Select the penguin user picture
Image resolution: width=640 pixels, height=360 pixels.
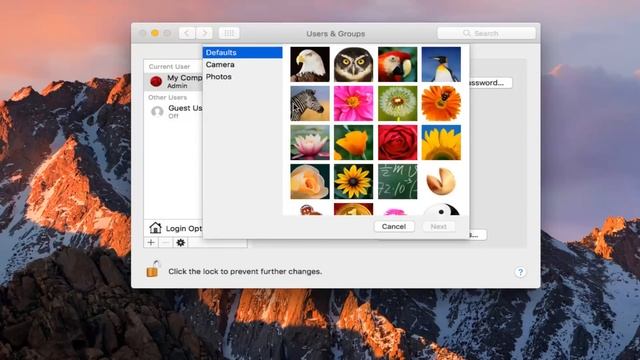click(441, 64)
